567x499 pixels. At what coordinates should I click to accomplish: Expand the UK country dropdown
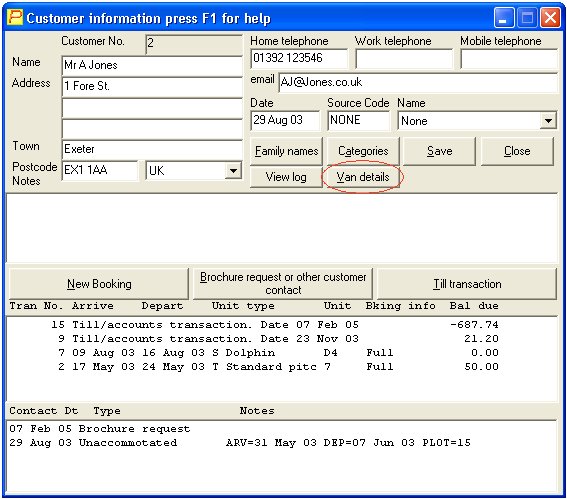233,170
